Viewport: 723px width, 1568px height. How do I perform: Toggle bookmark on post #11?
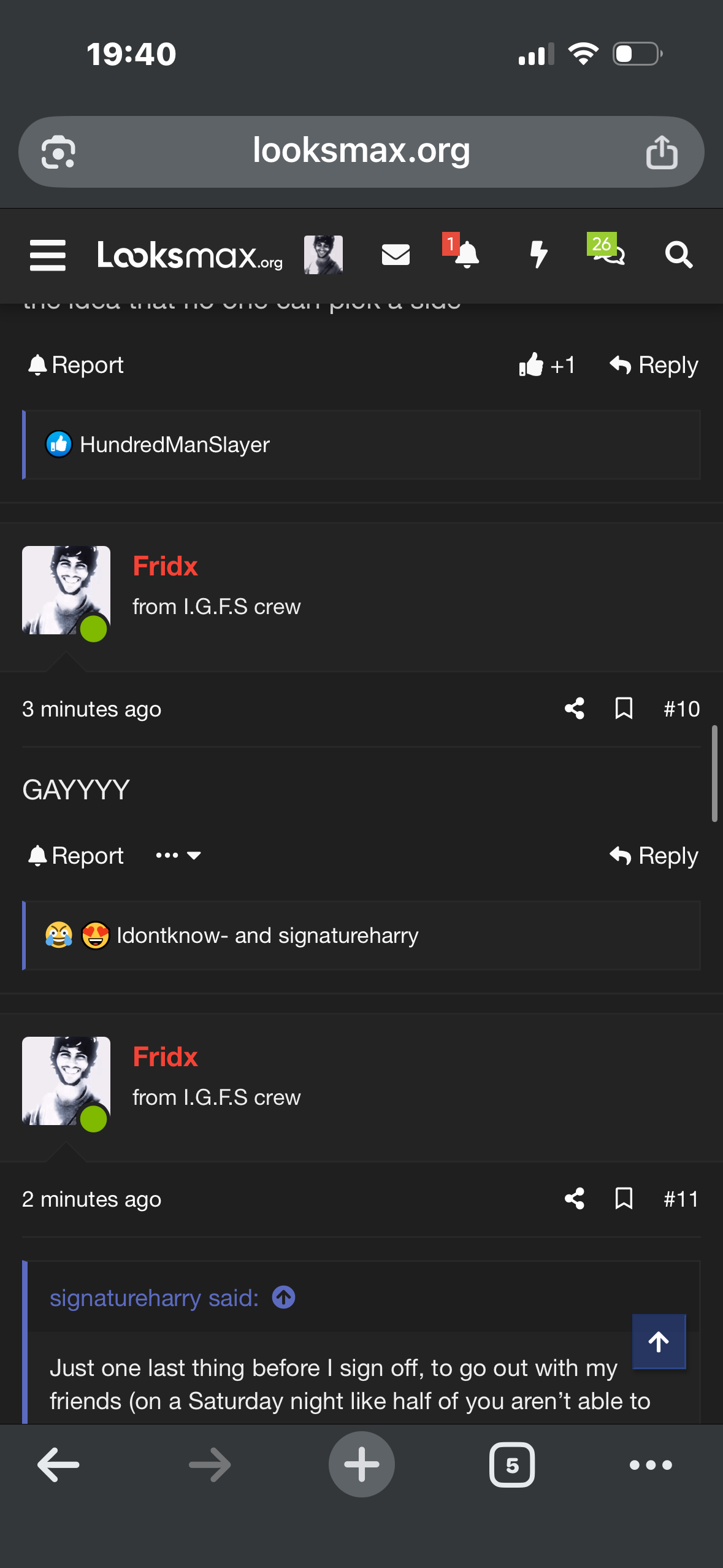[624, 1197]
